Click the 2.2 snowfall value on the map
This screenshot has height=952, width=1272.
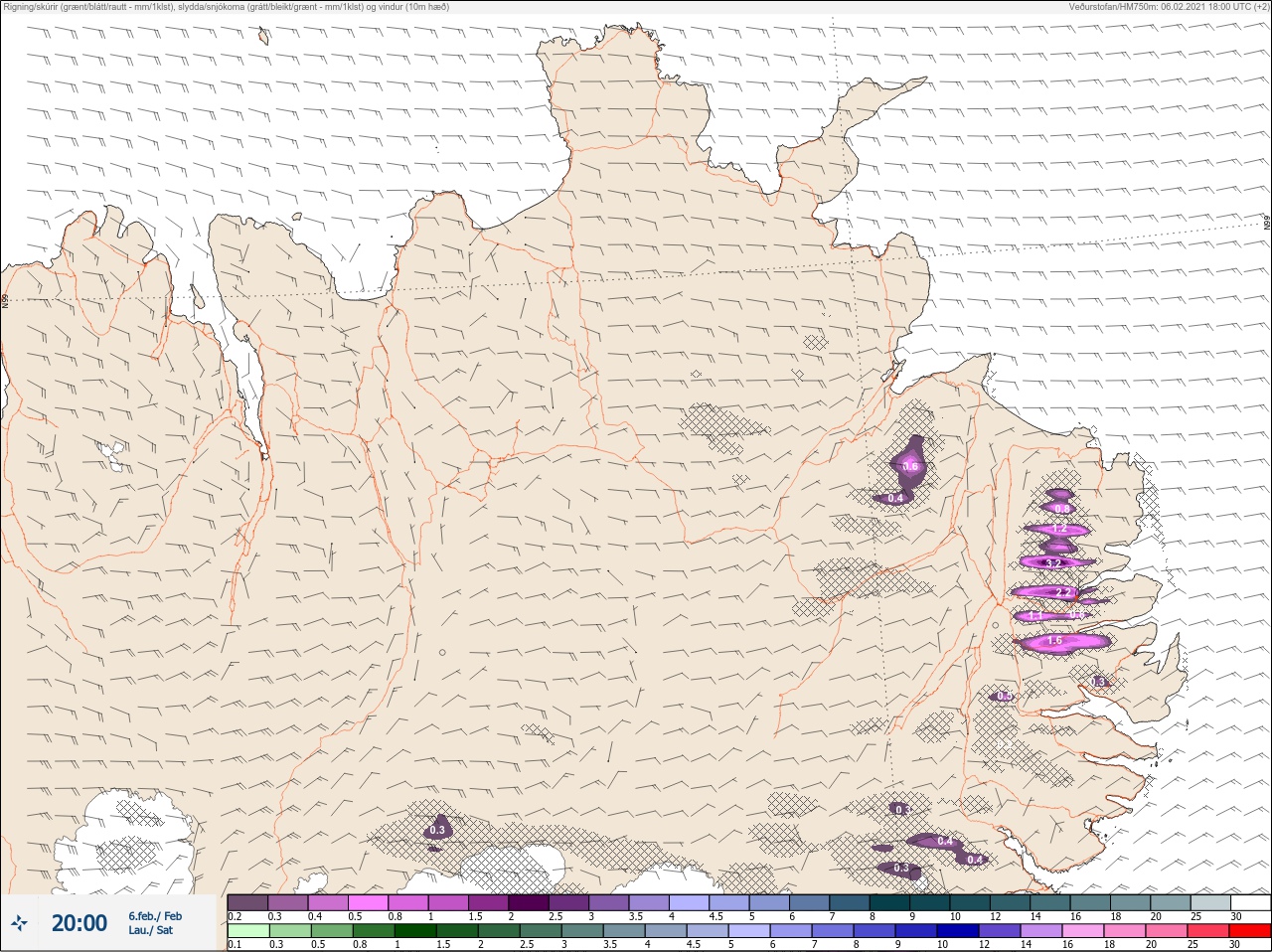coord(1063,592)
